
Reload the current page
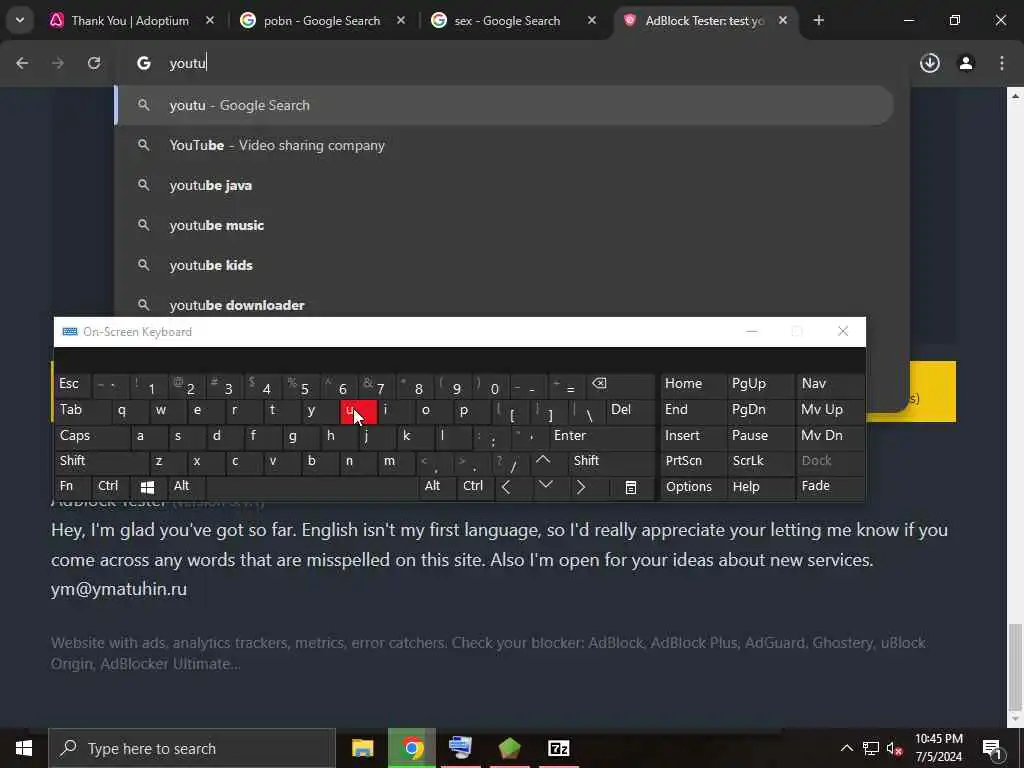click(94, 63)
